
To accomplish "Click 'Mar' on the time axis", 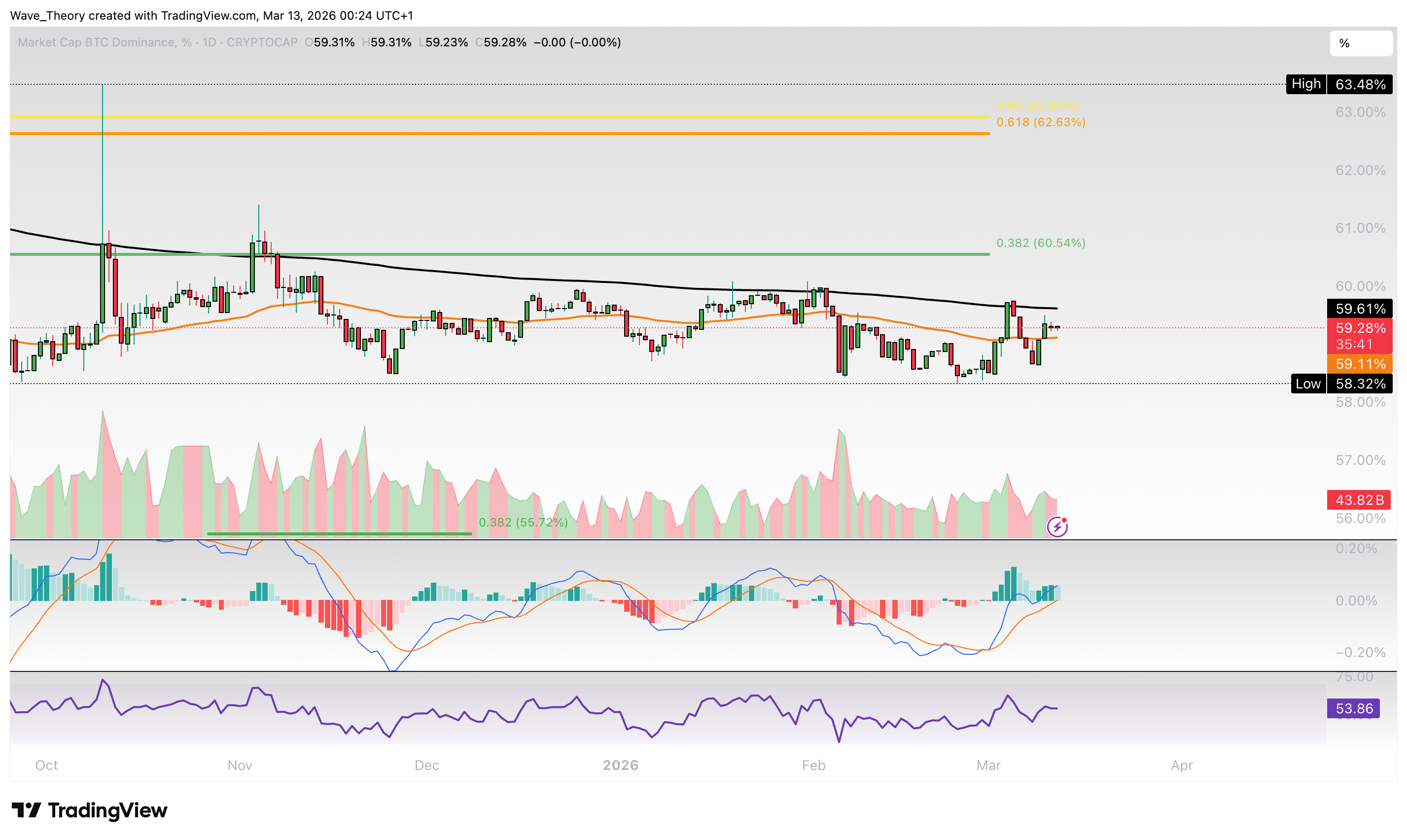I will pos(990,765).
